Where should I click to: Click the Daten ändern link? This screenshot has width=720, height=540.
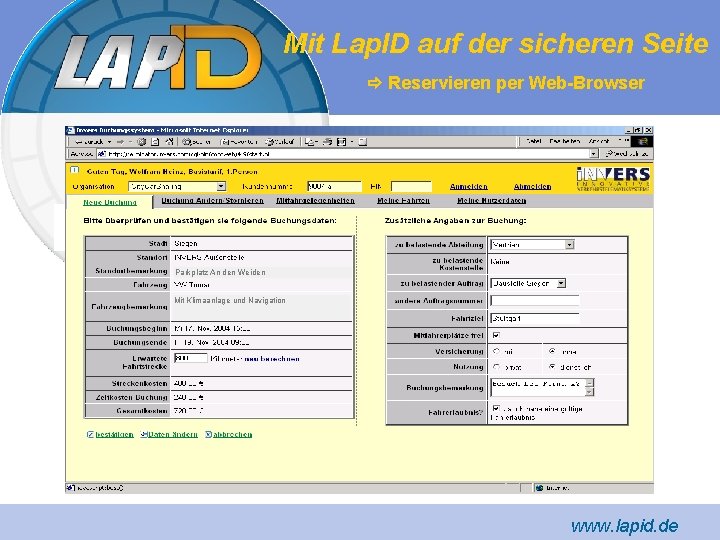click(x=173, y=434)
